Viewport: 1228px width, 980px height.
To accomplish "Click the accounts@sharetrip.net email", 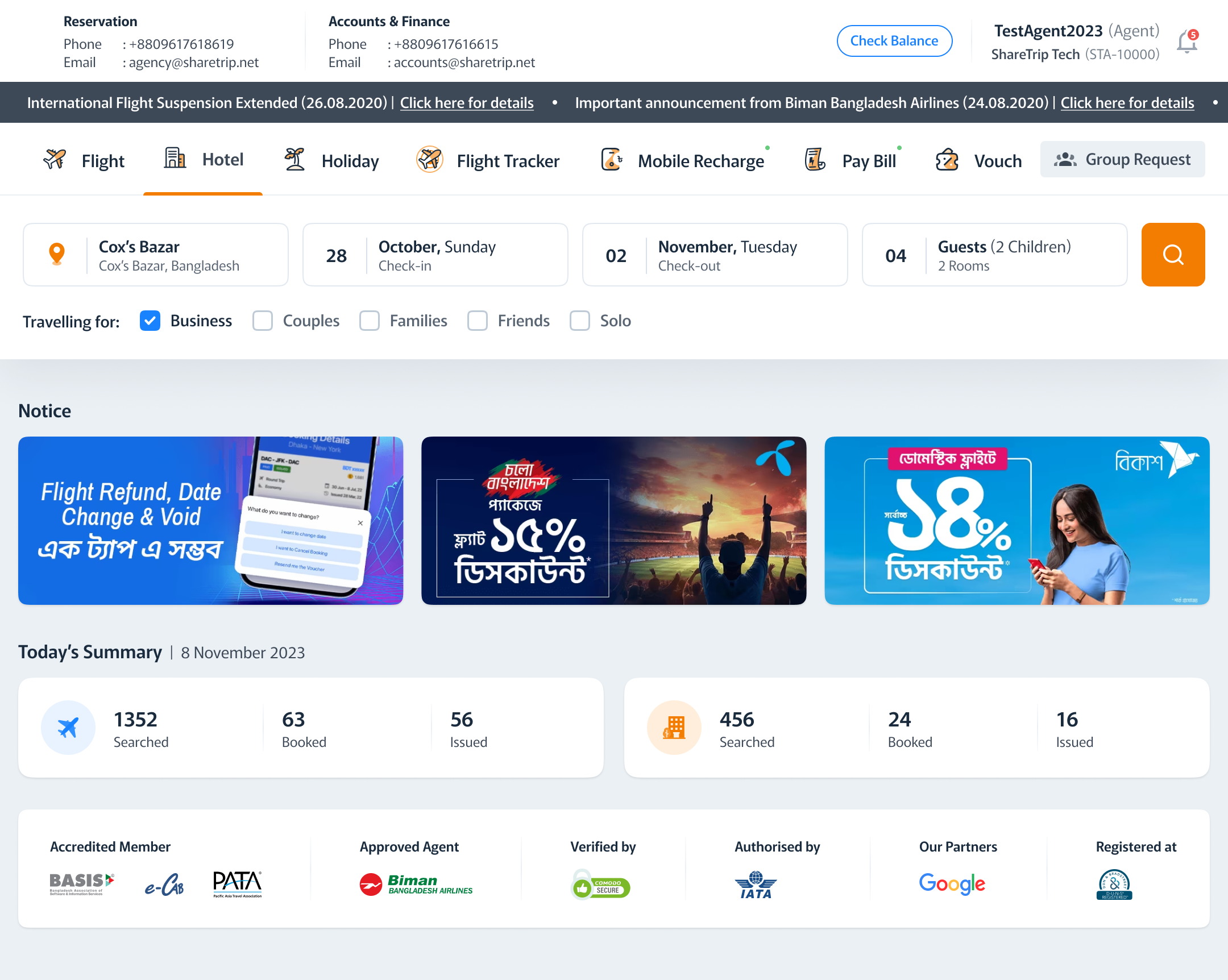I will click(x=464, y=62).
